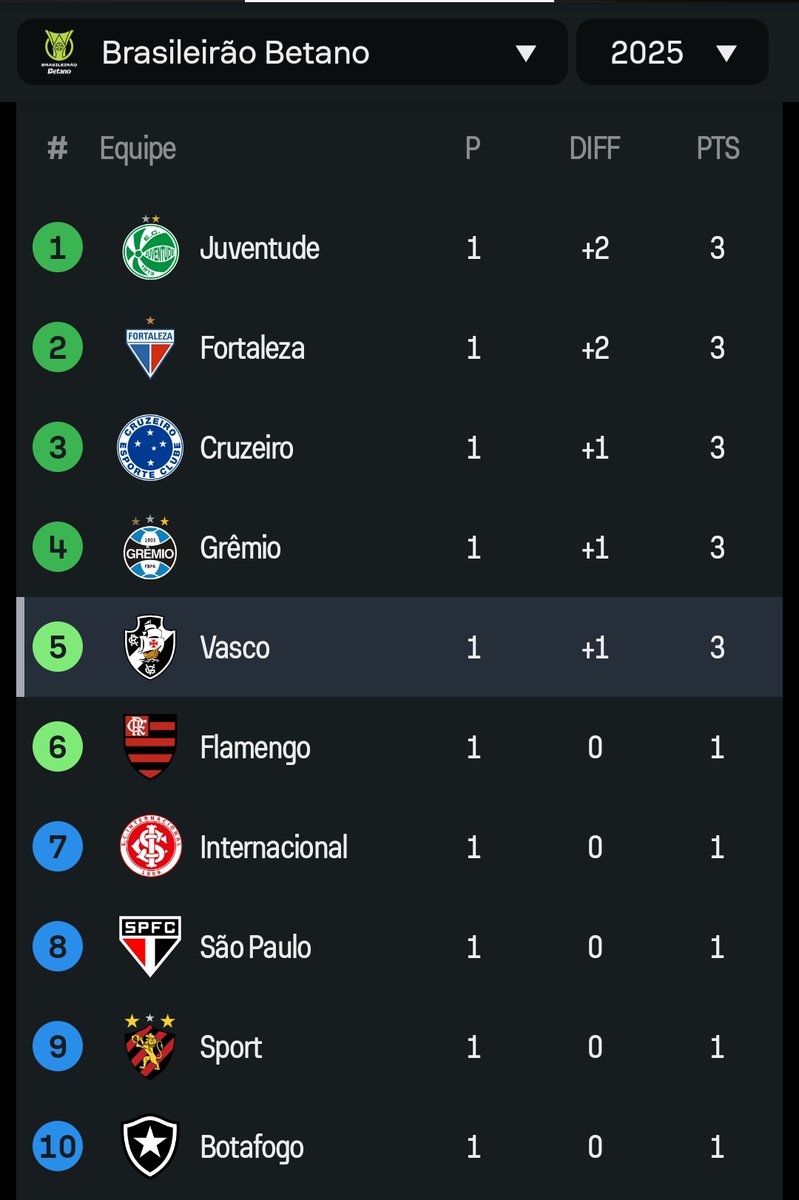The height and width of the screenshot is (1200, 799).
Task: Click the Equipe column header
Action: coord(137,149)
